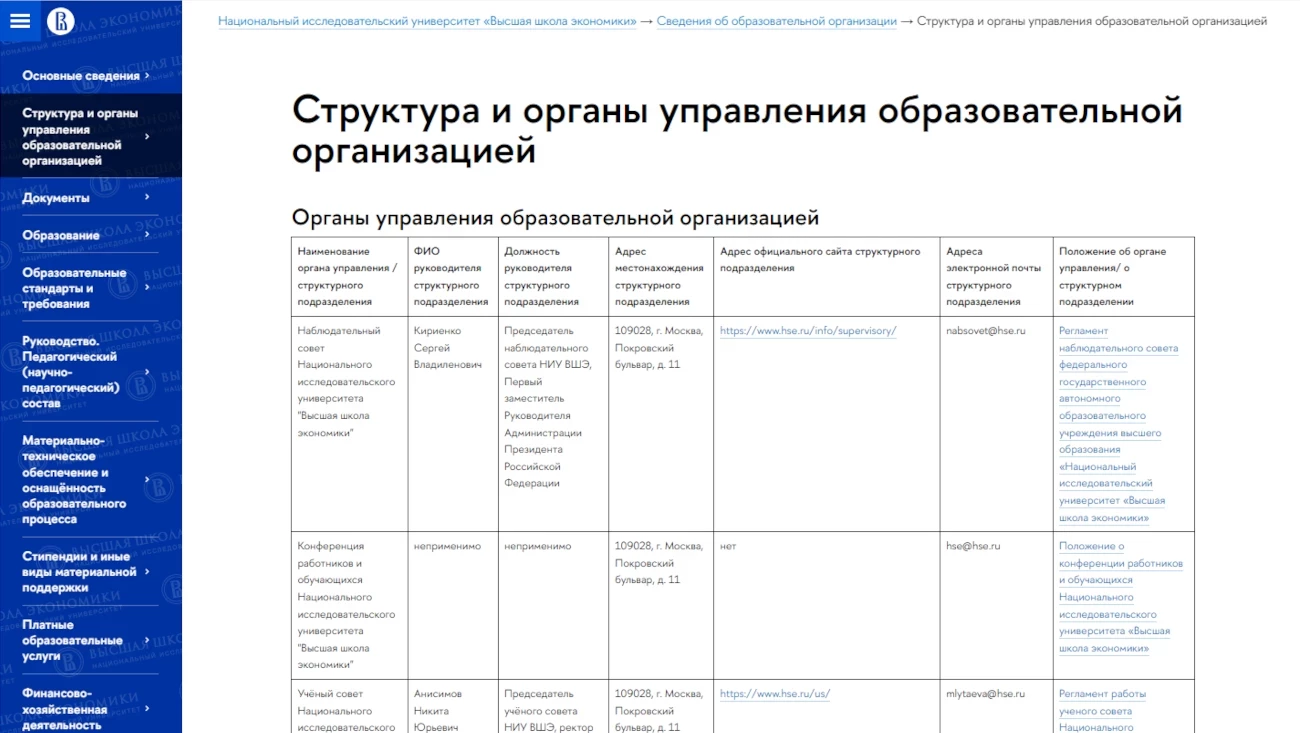Click the Адрес местонахождения column header

(659, 277)
